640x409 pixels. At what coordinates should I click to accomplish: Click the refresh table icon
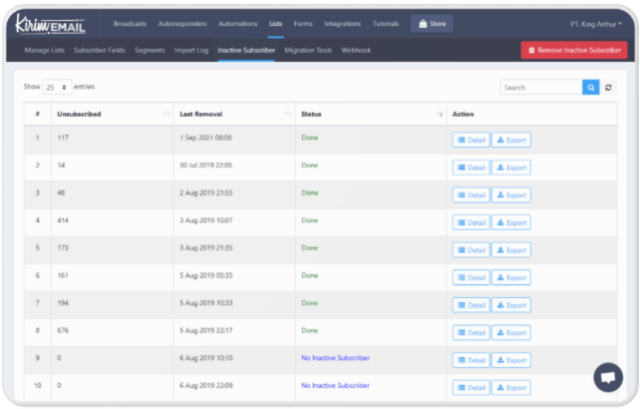tap(609, 88)
